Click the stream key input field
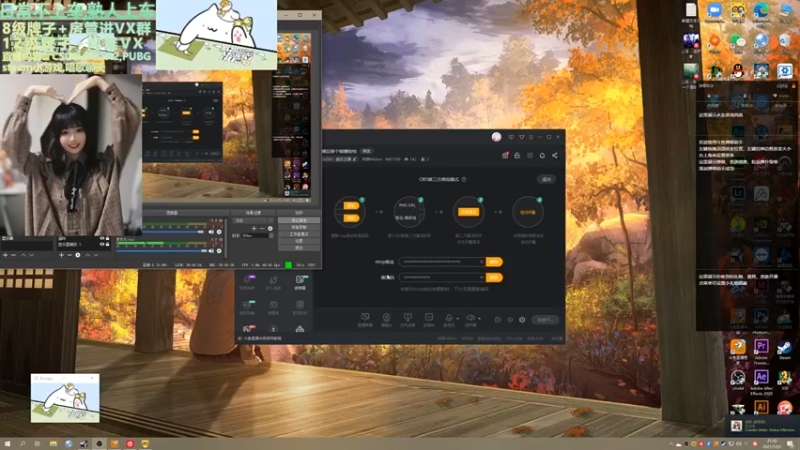Image resolution: width=800 pixels, height=450 pixels. tap(442, 278)
